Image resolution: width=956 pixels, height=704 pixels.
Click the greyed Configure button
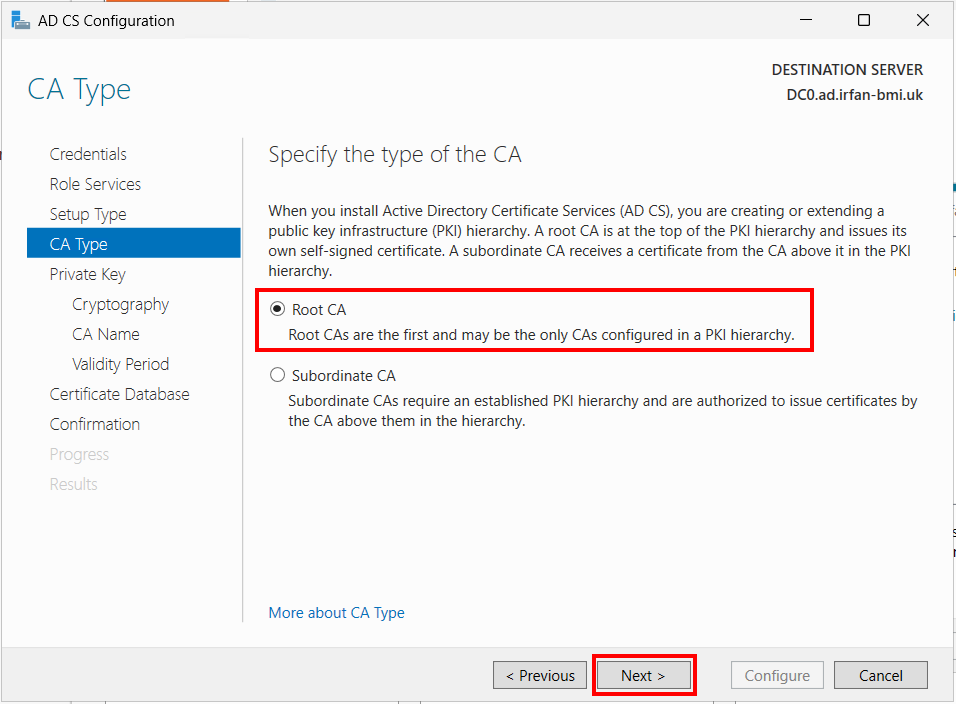[x=777, y=675]
